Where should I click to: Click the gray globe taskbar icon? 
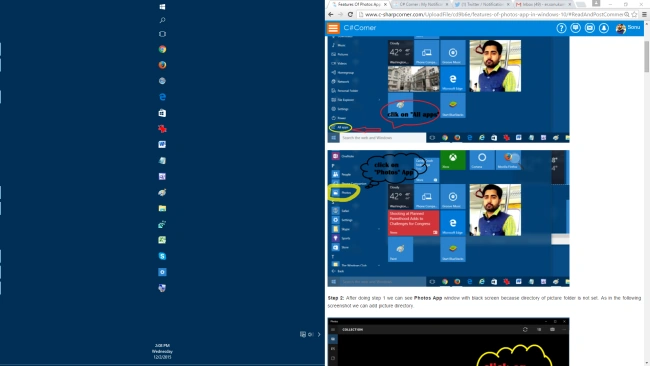pyautogui.click(x=162, y=81)
